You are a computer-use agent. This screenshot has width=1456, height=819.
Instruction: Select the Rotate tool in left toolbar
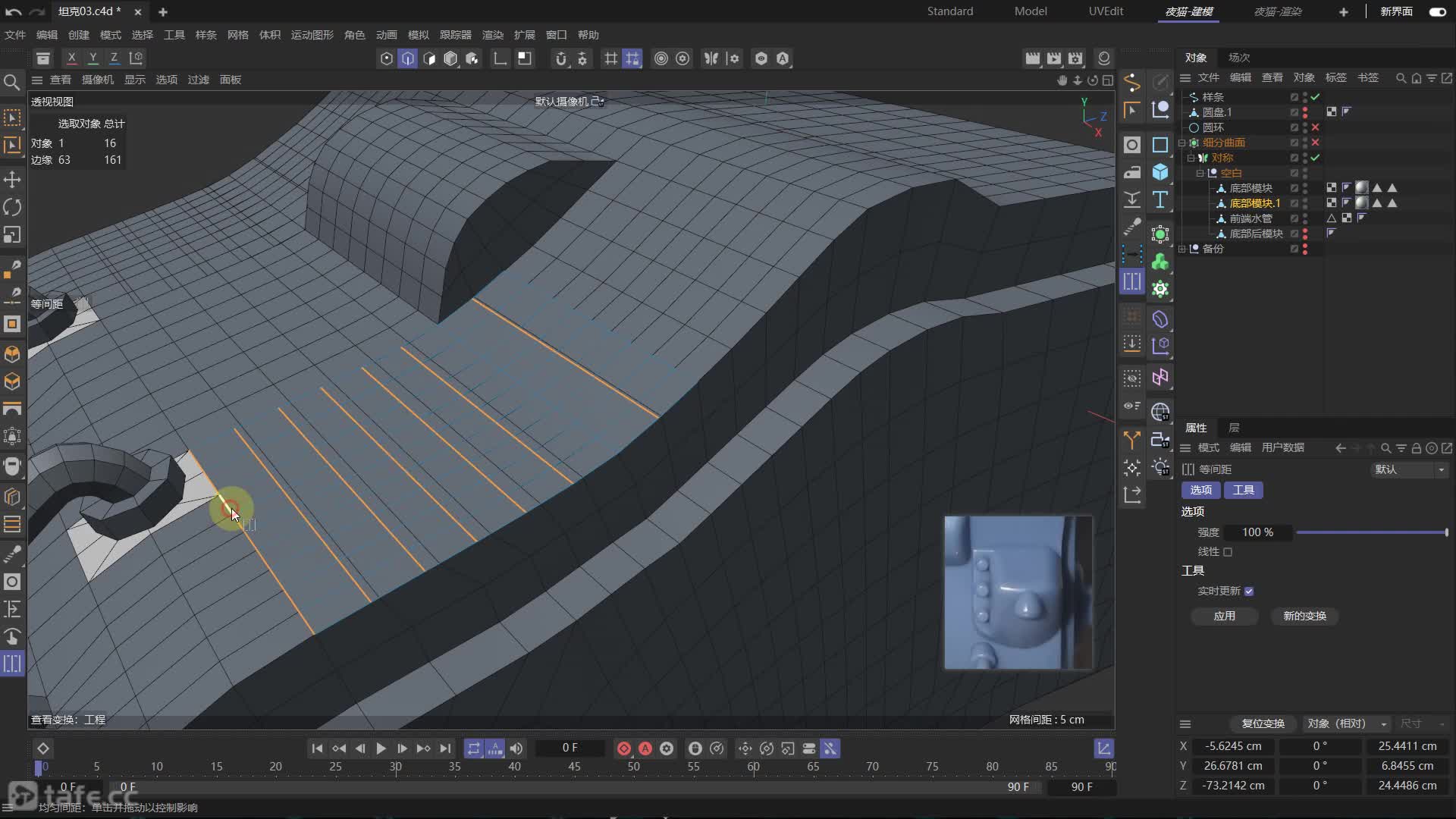pos(12,207)
